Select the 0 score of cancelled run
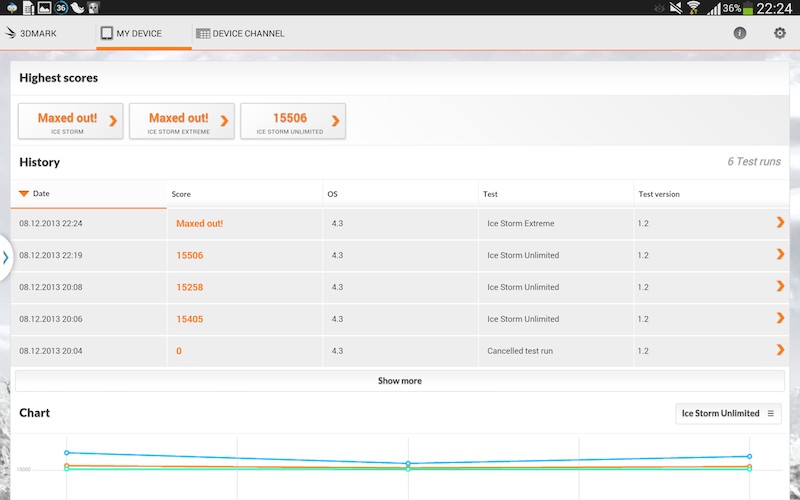 click(x=179, y=351)
